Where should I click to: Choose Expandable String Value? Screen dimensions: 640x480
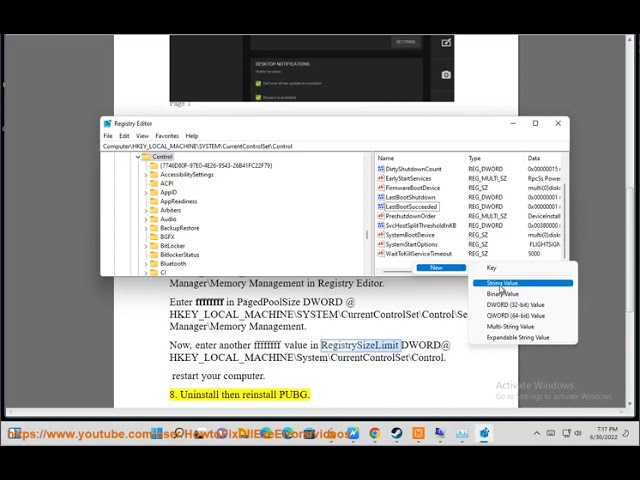523,338
